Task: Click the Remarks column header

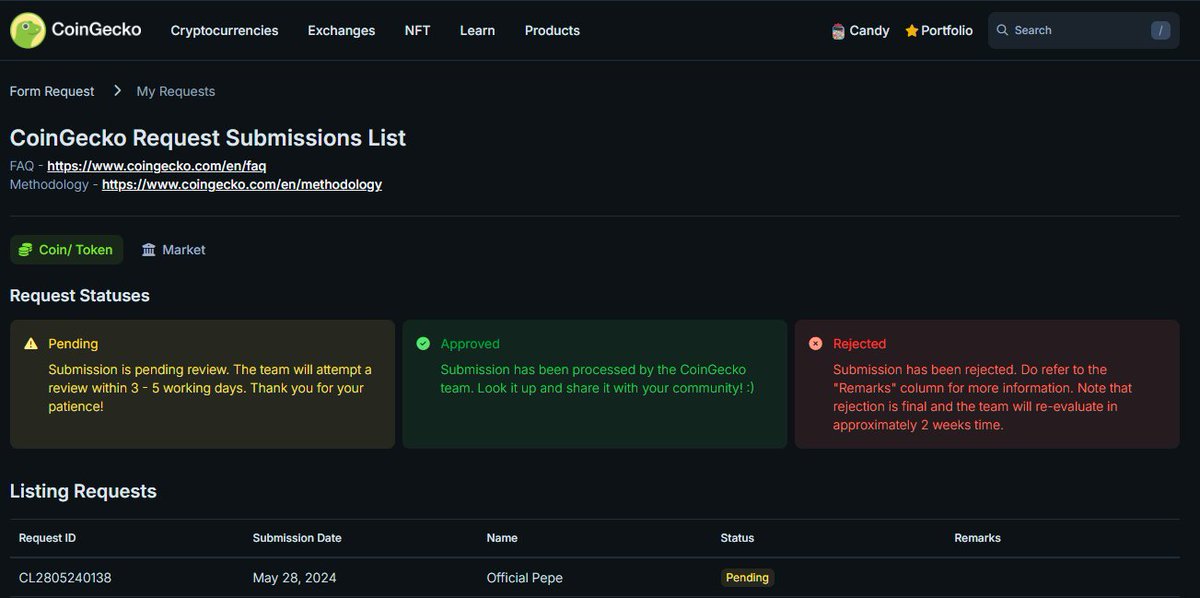Action: [978, 538]
